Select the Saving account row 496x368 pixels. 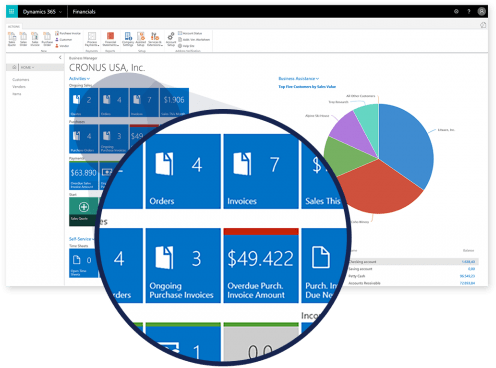point(413,269)
